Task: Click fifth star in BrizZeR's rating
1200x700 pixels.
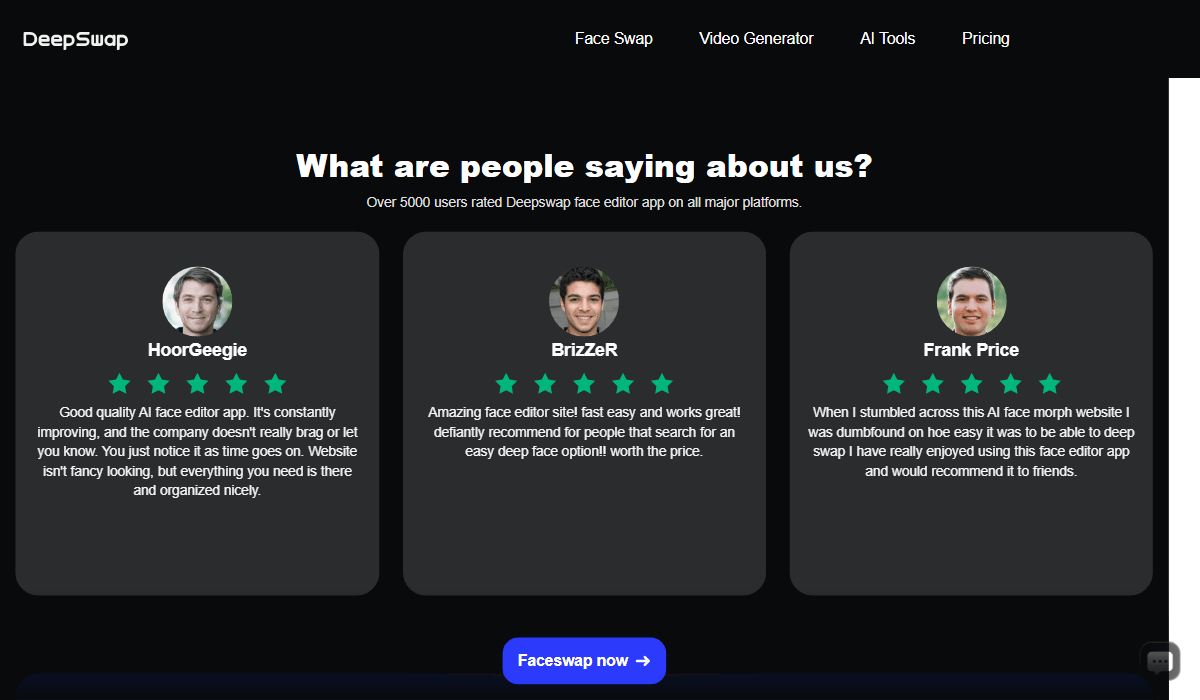Action: (662, 383)
